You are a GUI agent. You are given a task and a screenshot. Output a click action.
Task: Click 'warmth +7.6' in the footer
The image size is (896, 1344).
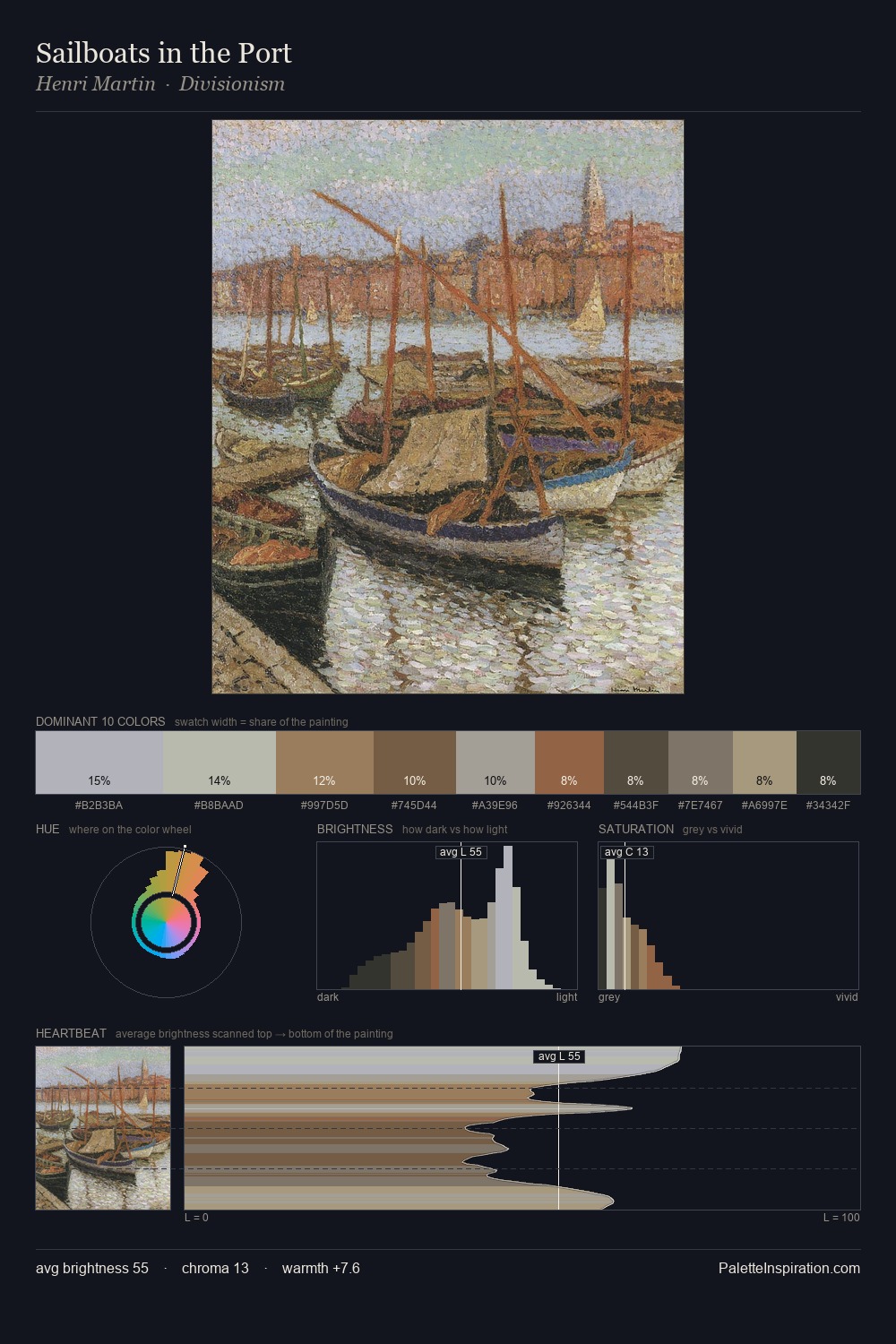[321, 1268]
